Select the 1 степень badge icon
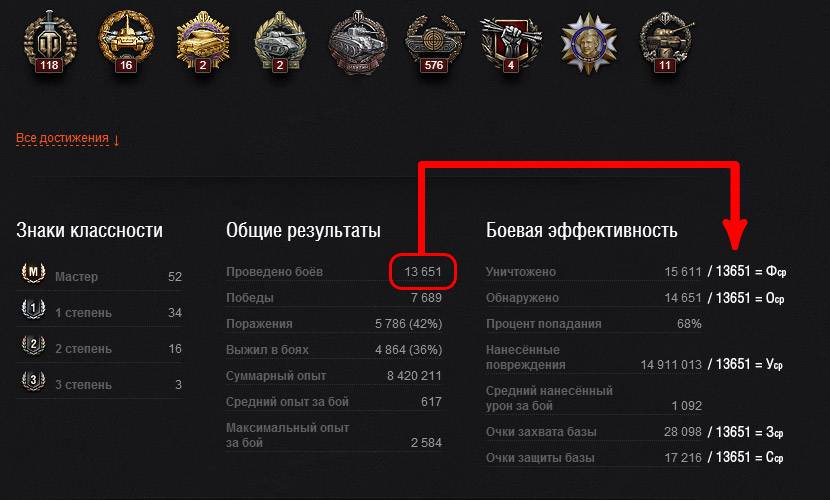 click(x=33, y=309)
